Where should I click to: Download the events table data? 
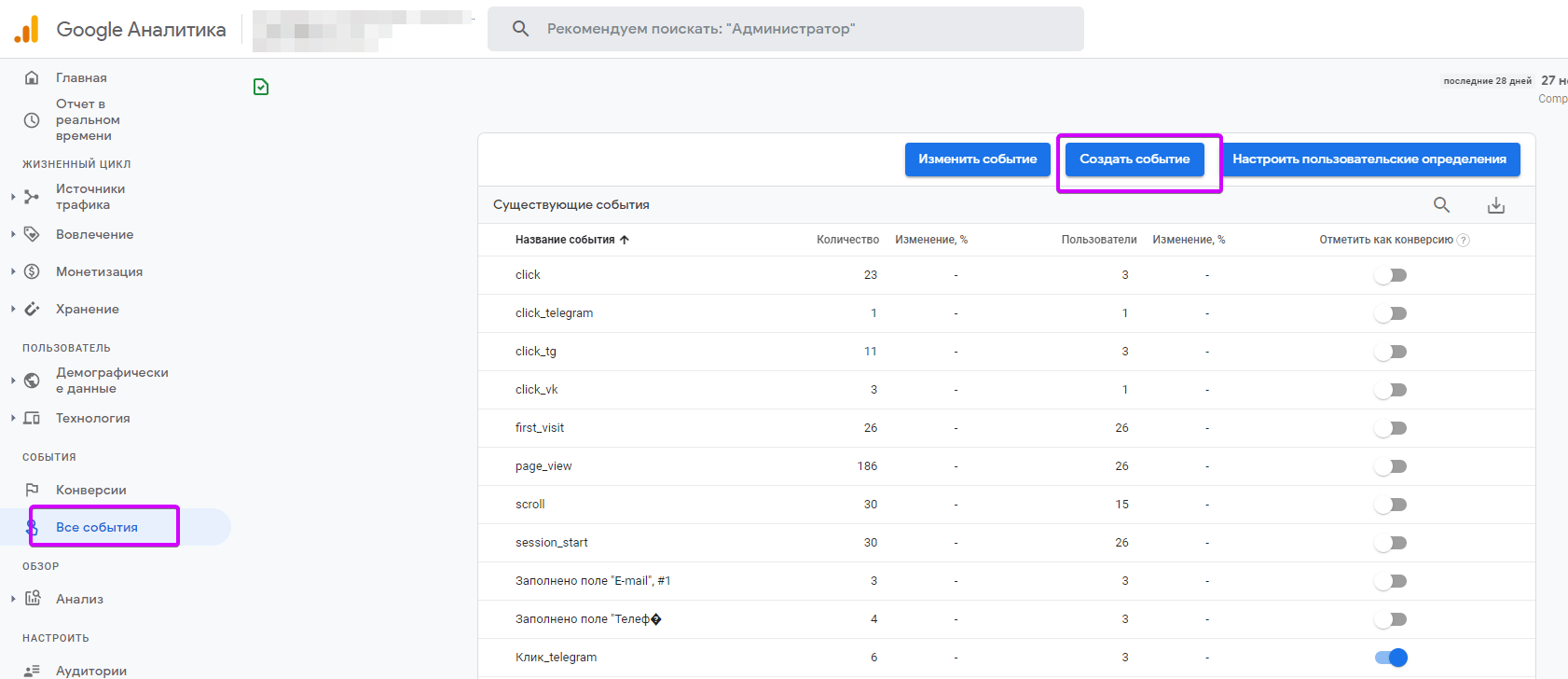tap(1496, 205)
